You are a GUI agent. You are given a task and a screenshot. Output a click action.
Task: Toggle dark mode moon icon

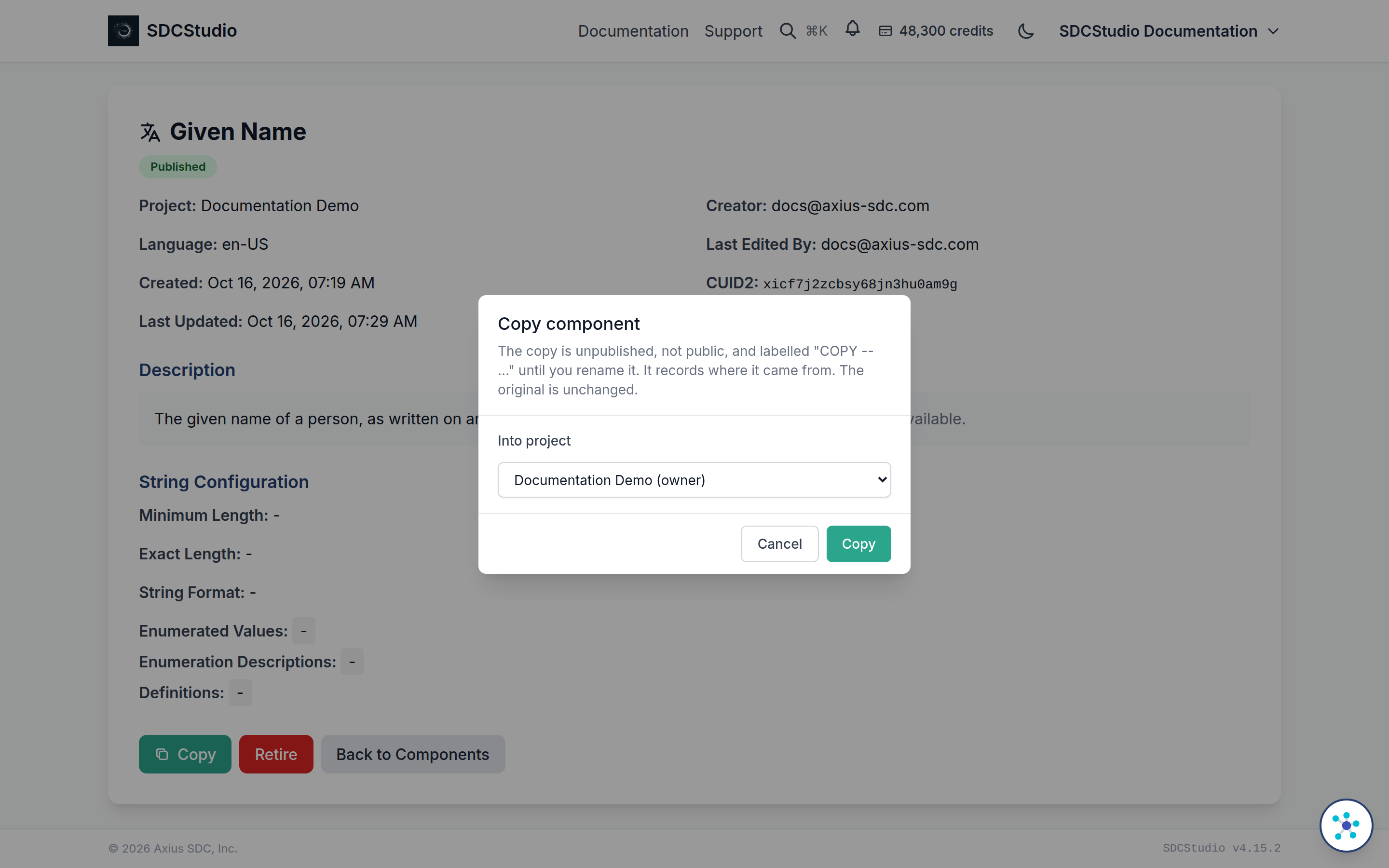coord(1026,31)
